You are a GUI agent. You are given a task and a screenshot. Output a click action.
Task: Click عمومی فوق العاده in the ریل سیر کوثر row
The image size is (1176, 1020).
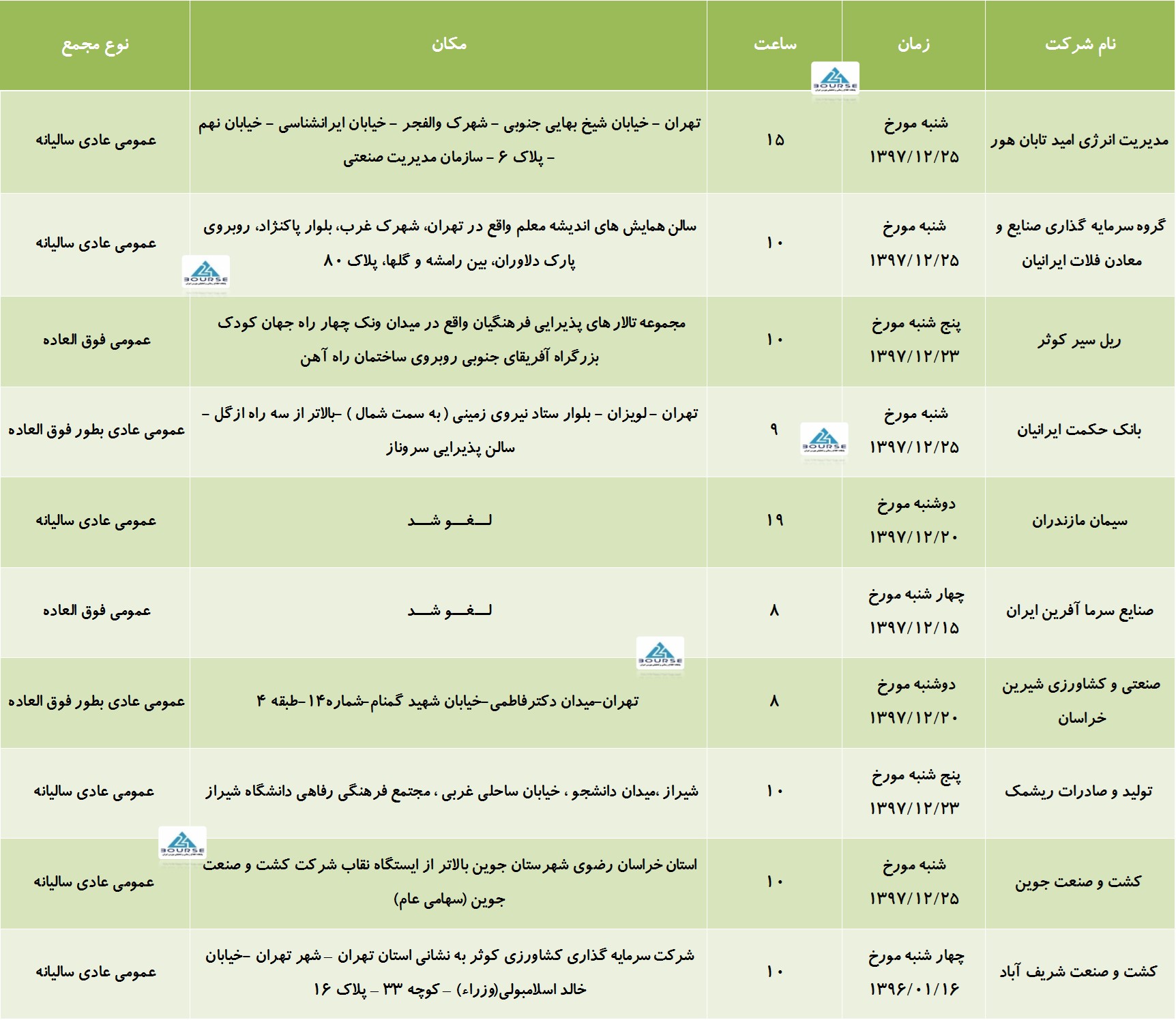[x=96, y=340]
